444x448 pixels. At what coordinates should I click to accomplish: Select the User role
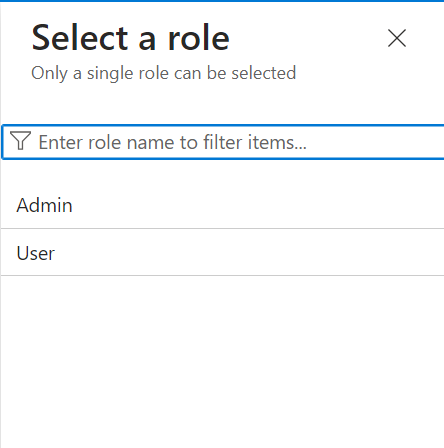[x=222, y=253]
